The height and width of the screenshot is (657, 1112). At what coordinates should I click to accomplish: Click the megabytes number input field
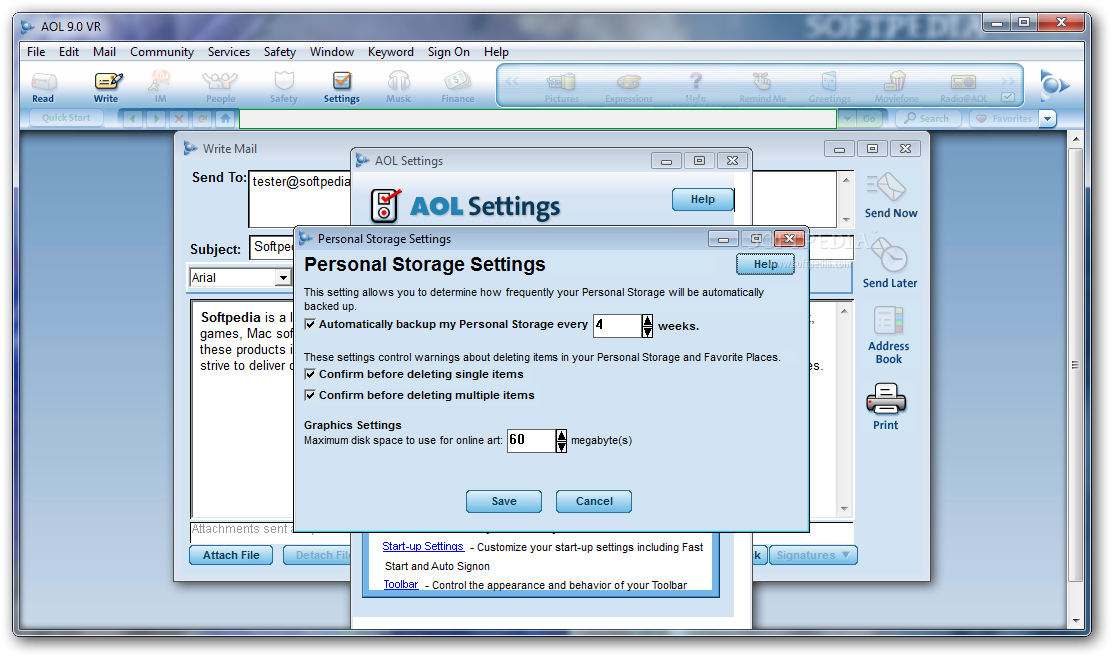(531, 441)
